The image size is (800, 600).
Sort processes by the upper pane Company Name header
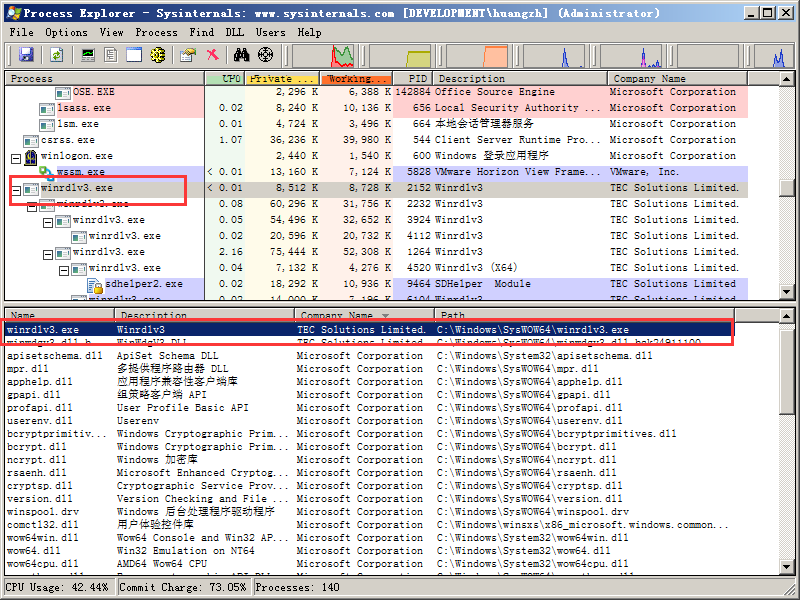(678, 79)
